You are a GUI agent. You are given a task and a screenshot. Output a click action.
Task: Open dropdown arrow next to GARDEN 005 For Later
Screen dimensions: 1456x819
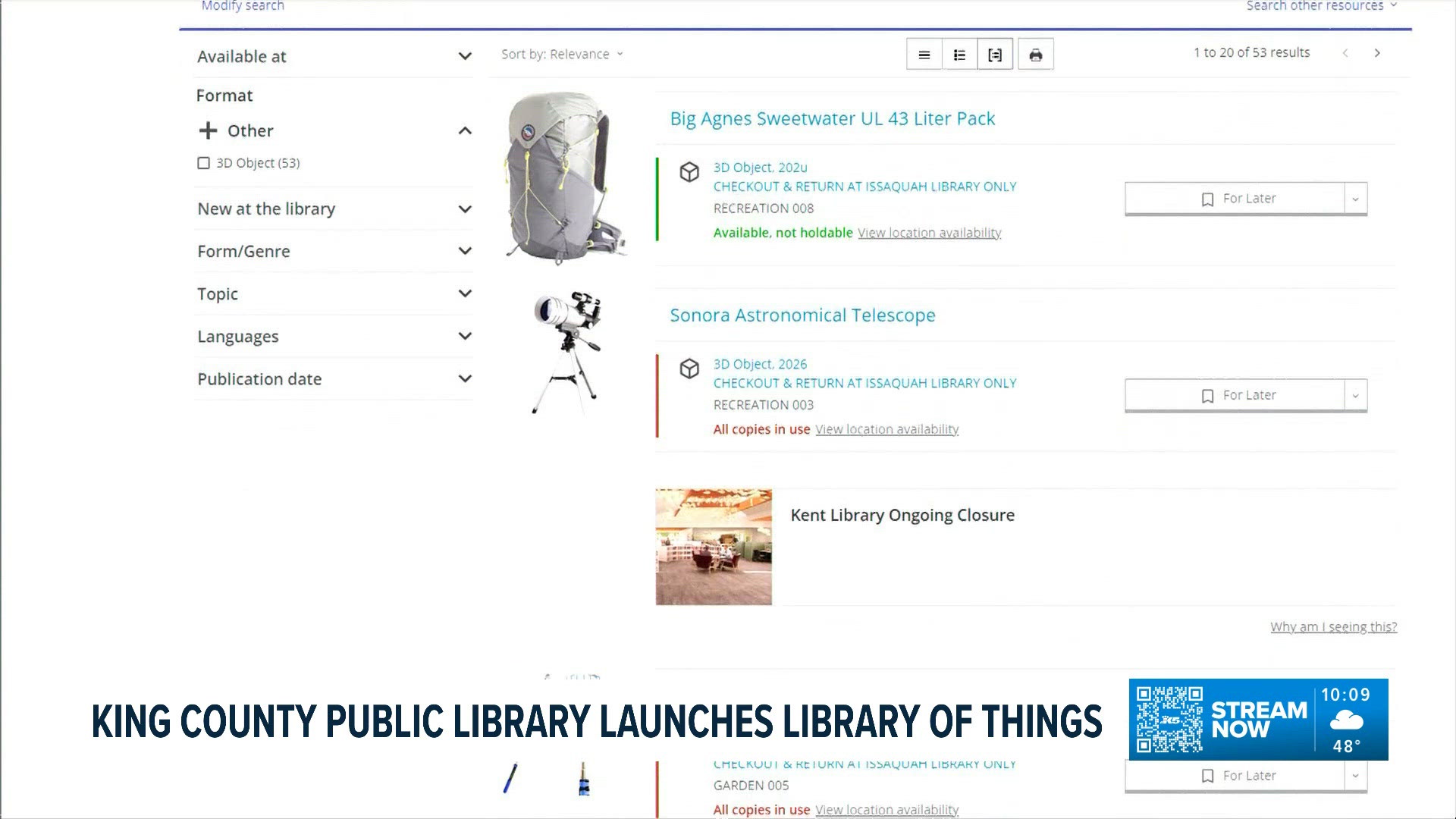click(x=1355, y=776)
